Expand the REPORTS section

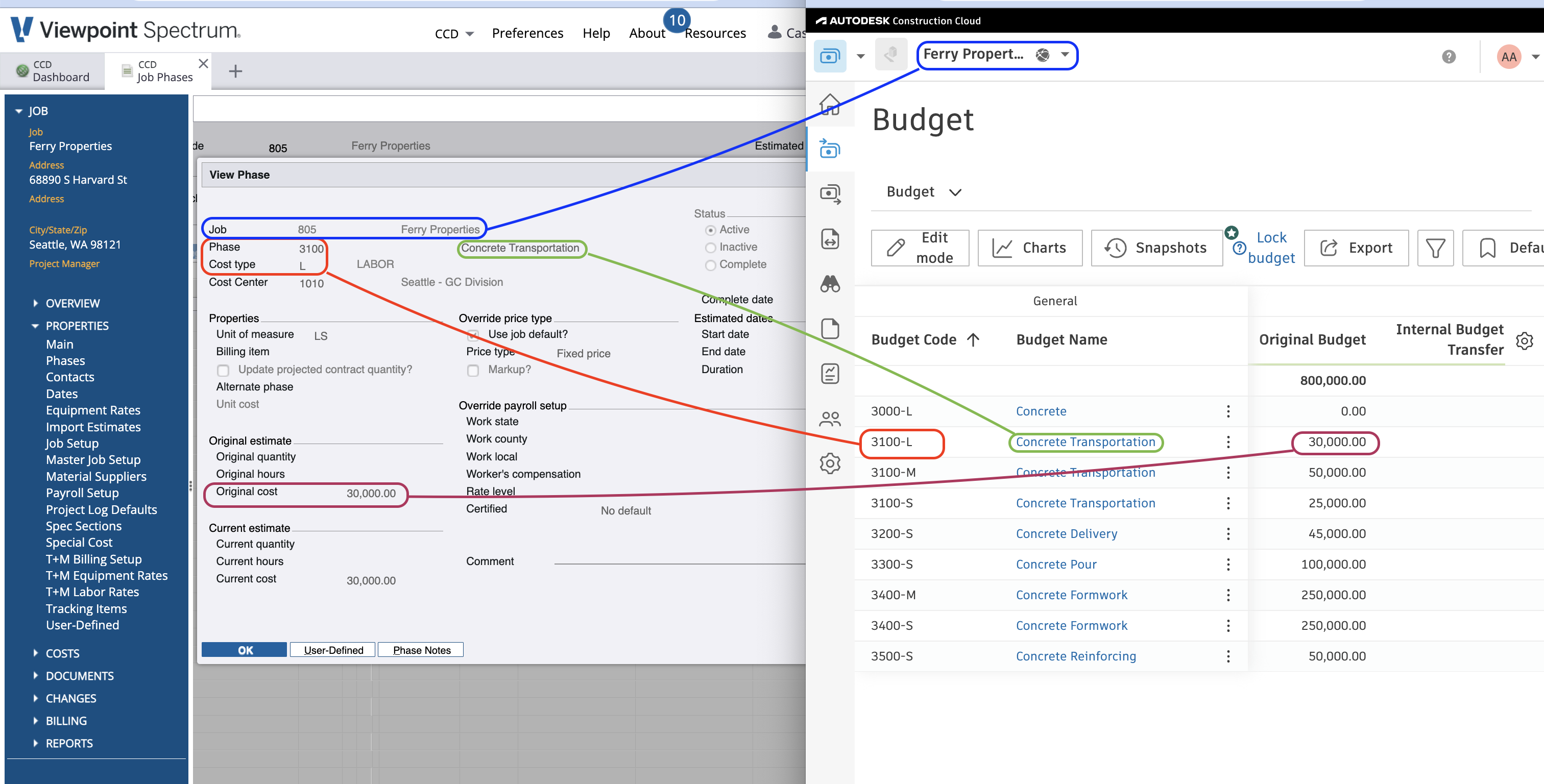pos(35,743)
